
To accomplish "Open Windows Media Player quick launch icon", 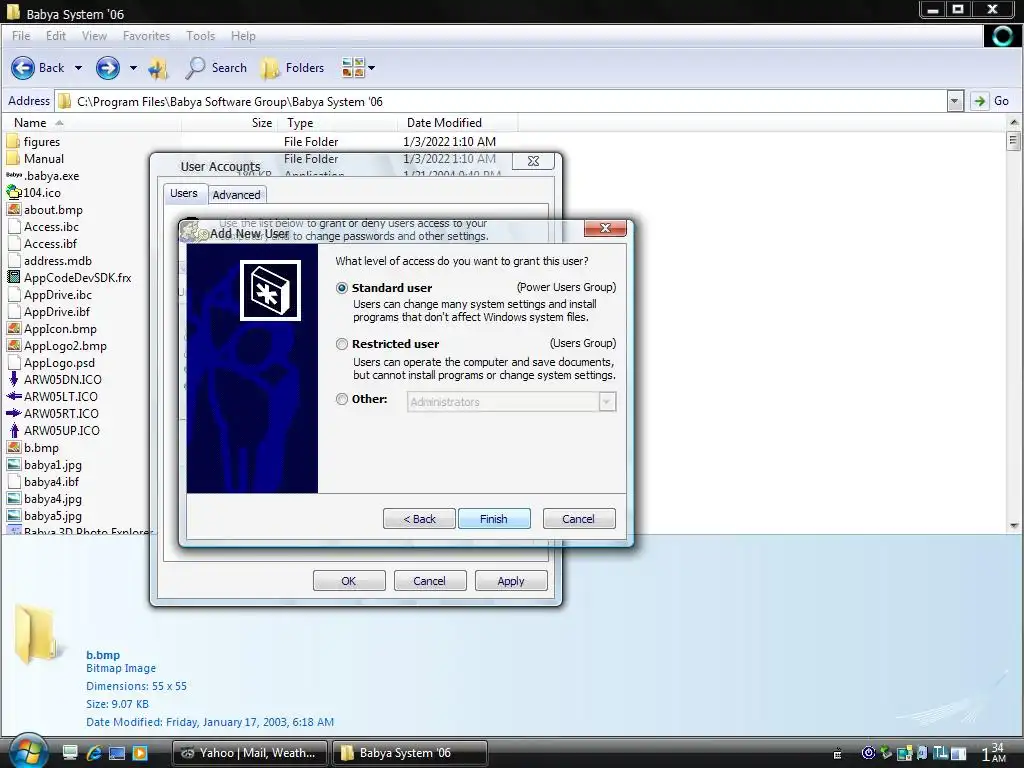I will 140,753.
